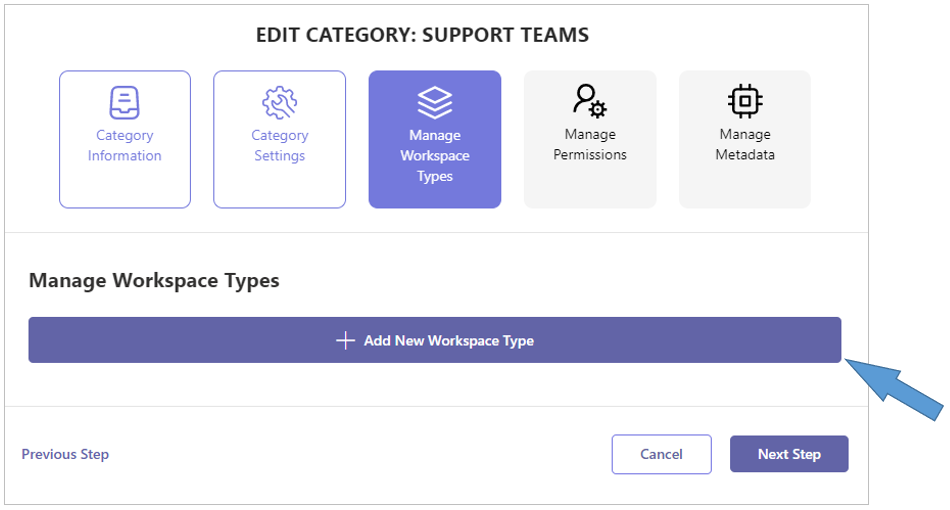Click the stacked layers icon for Workspace Types
The image size is (950, 510).
(x=435, y=102)
